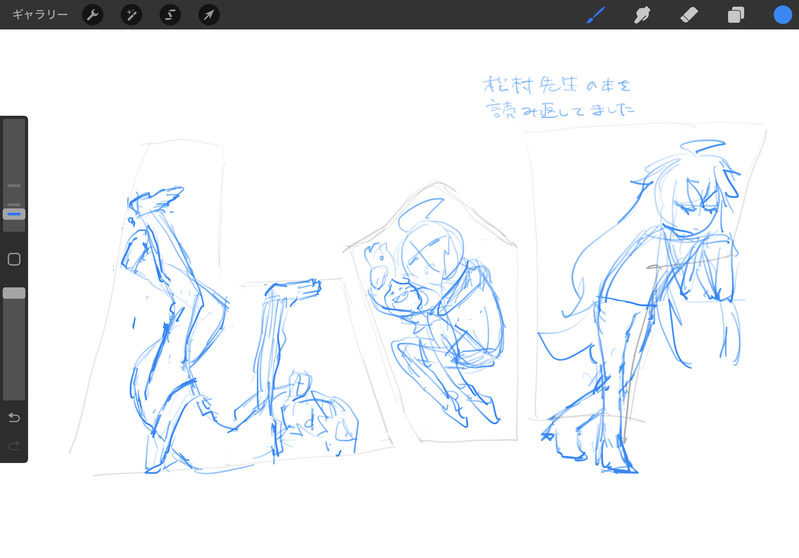Select the Smudge finger tool
The width and height of the screenshot is (799, 558).
[642, 15]
